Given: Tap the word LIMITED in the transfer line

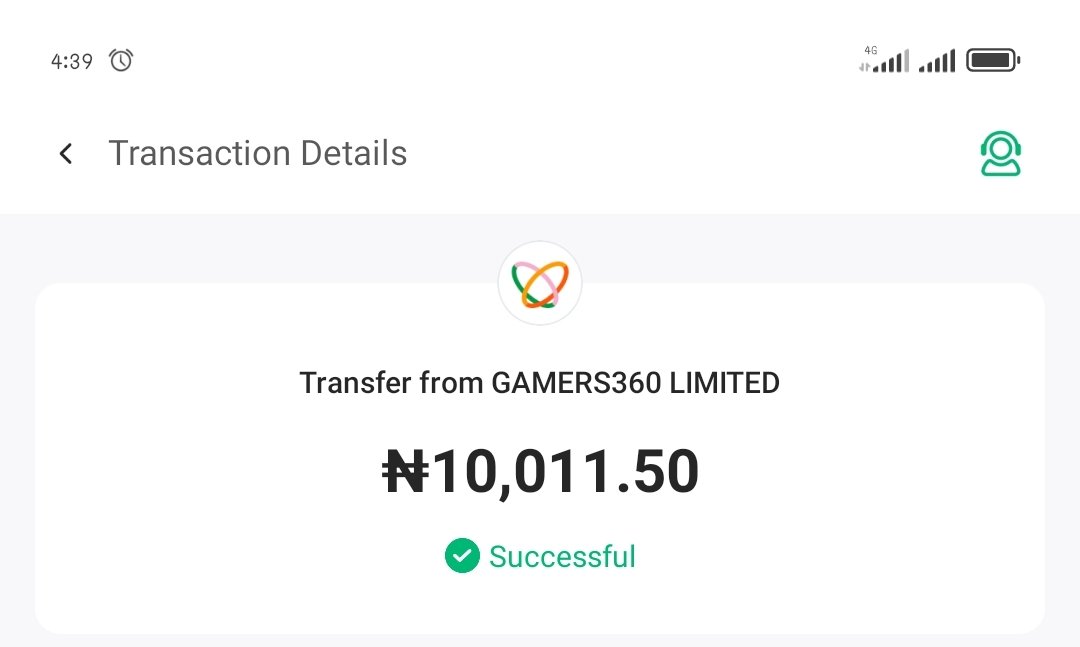Looking at the screenshot, I should pyautogui.click(x=725, y=383).
